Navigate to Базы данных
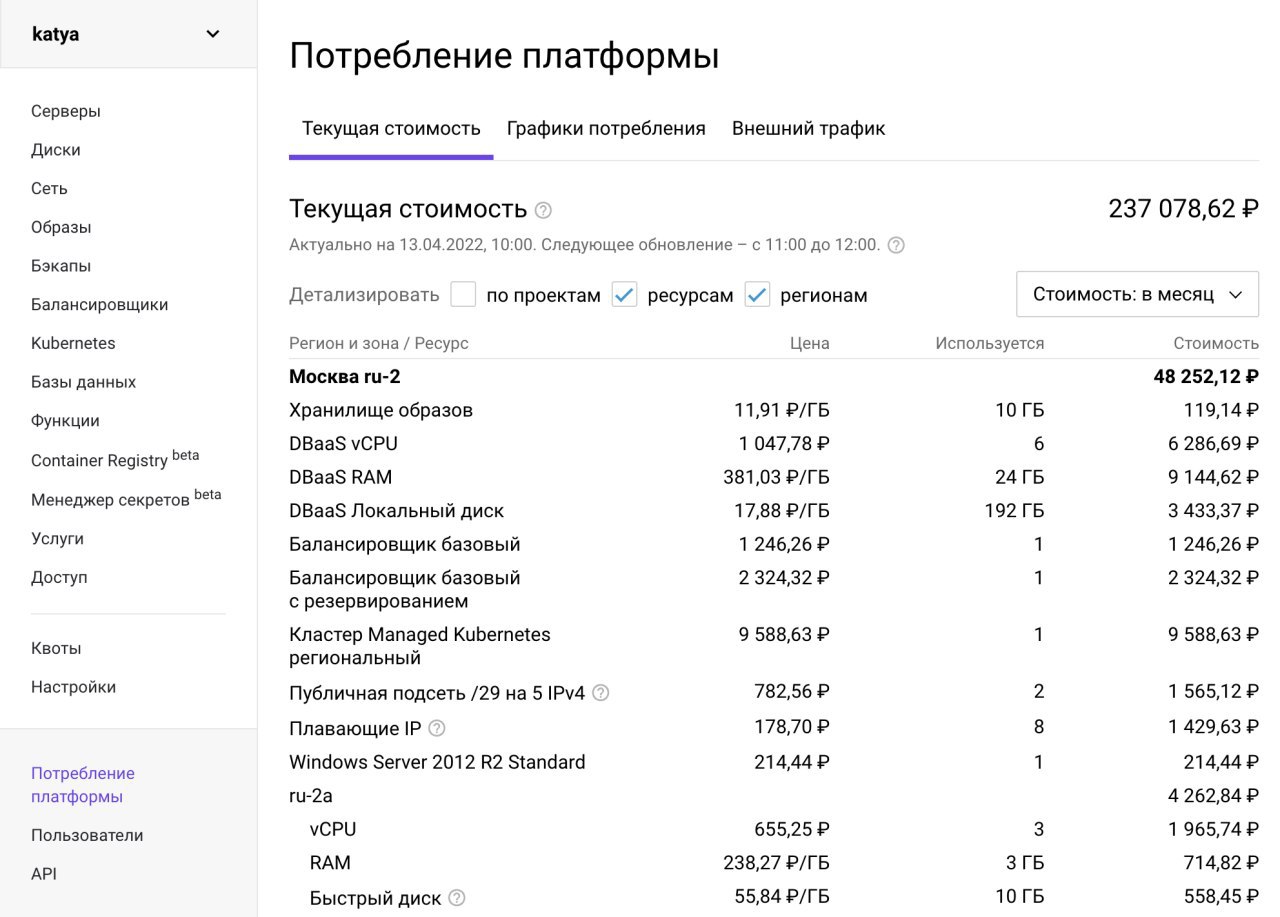Screen dimensions: 1280x917 tap(81, 381)
